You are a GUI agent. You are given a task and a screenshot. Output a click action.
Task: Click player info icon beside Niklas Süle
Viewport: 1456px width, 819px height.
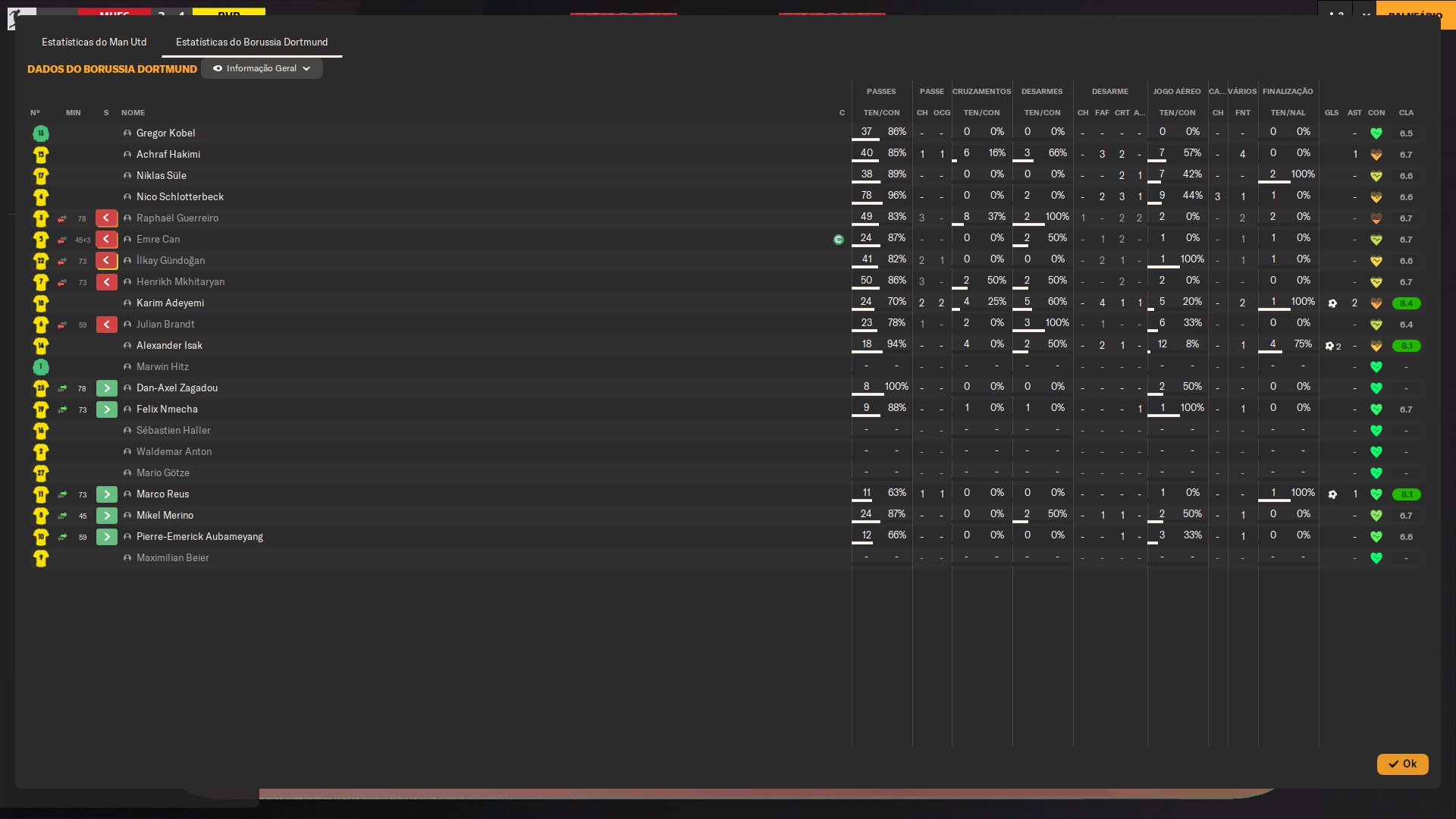pos(127,176)
